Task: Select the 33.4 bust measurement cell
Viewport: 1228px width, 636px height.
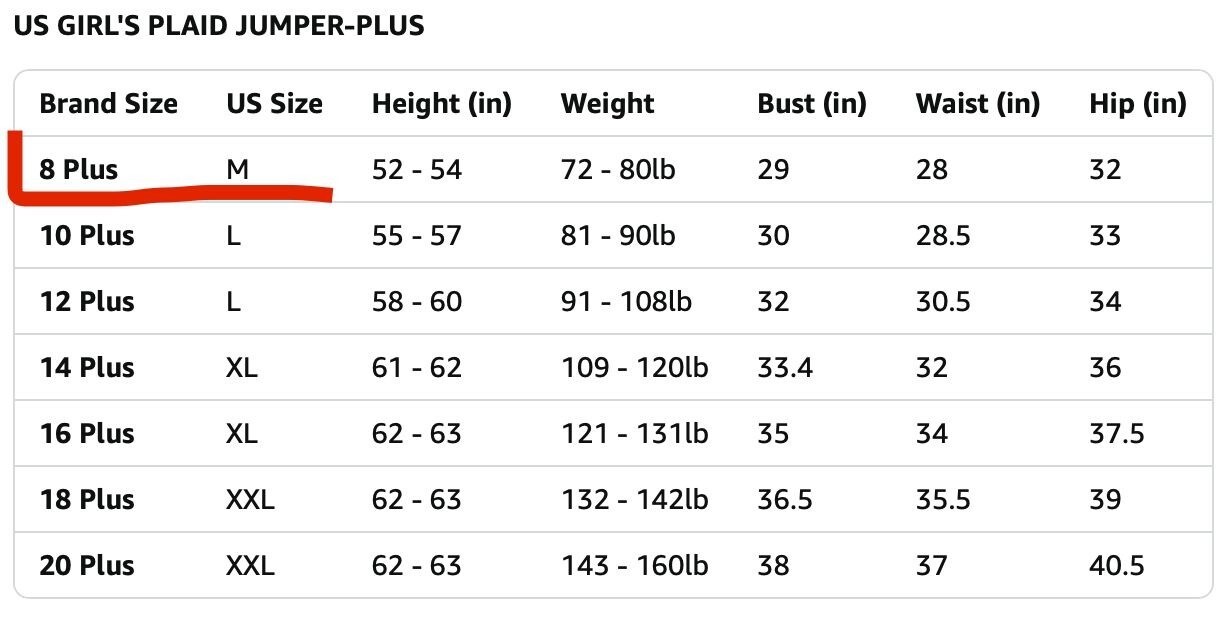Action: [785, 368]
